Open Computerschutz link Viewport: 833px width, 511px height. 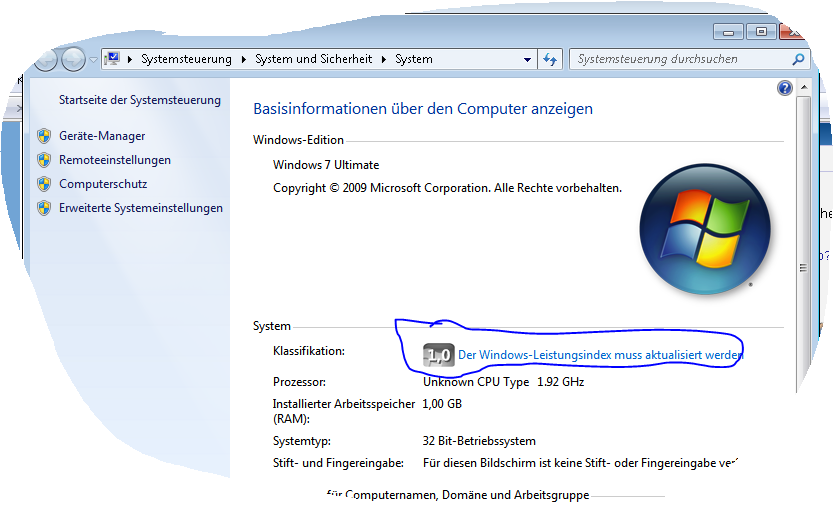point(103,184)
